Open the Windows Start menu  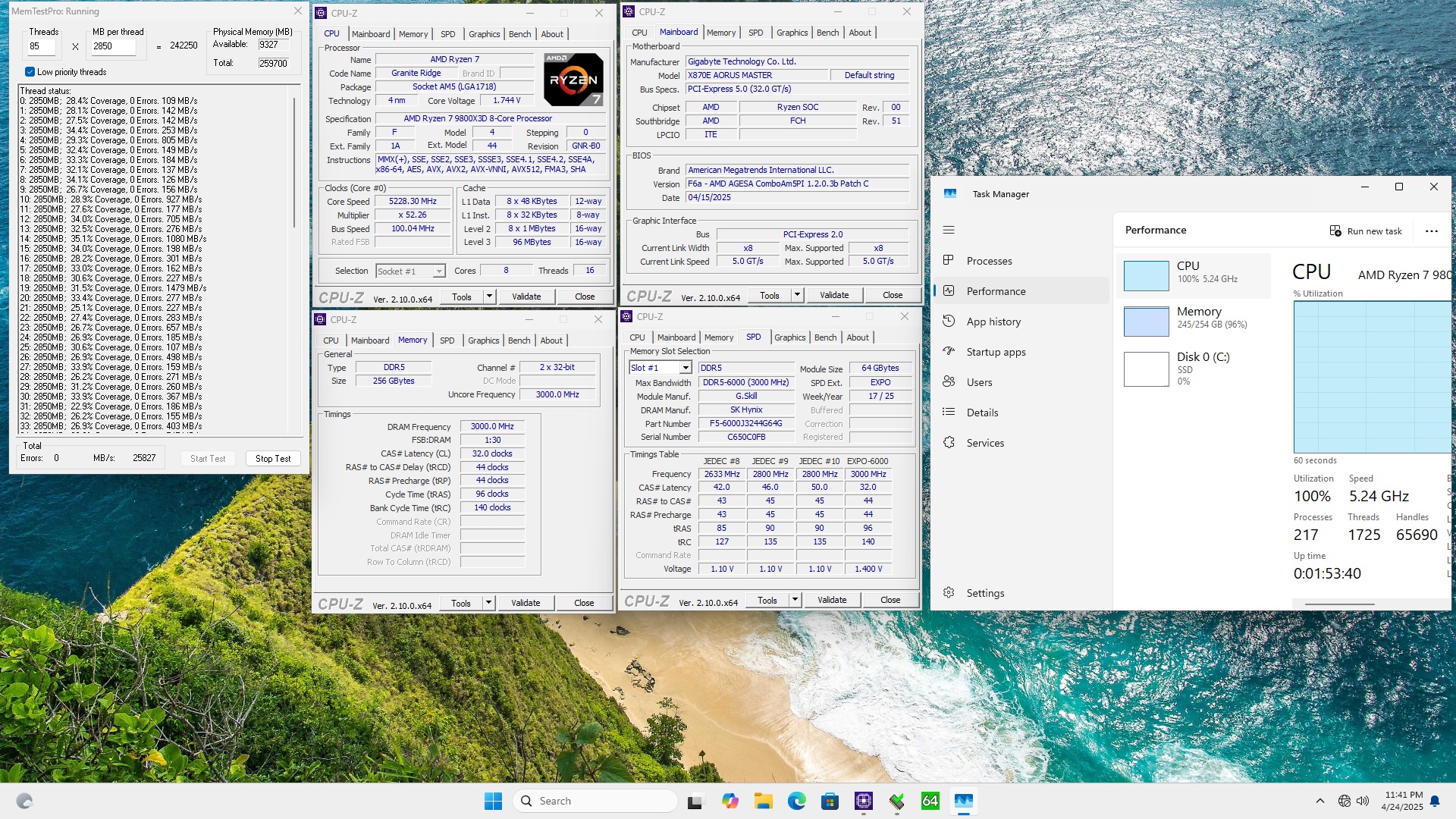493,801
